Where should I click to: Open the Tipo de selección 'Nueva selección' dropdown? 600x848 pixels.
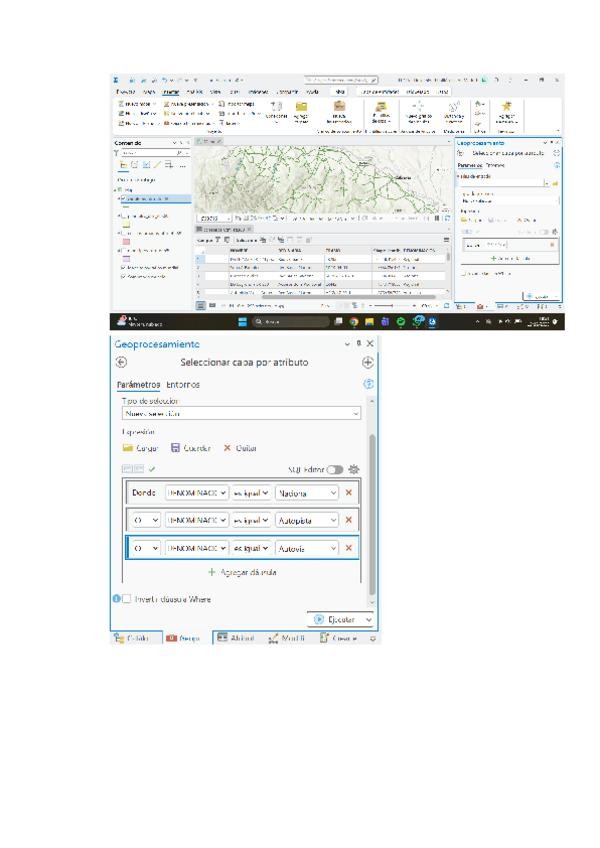(241, 413)
